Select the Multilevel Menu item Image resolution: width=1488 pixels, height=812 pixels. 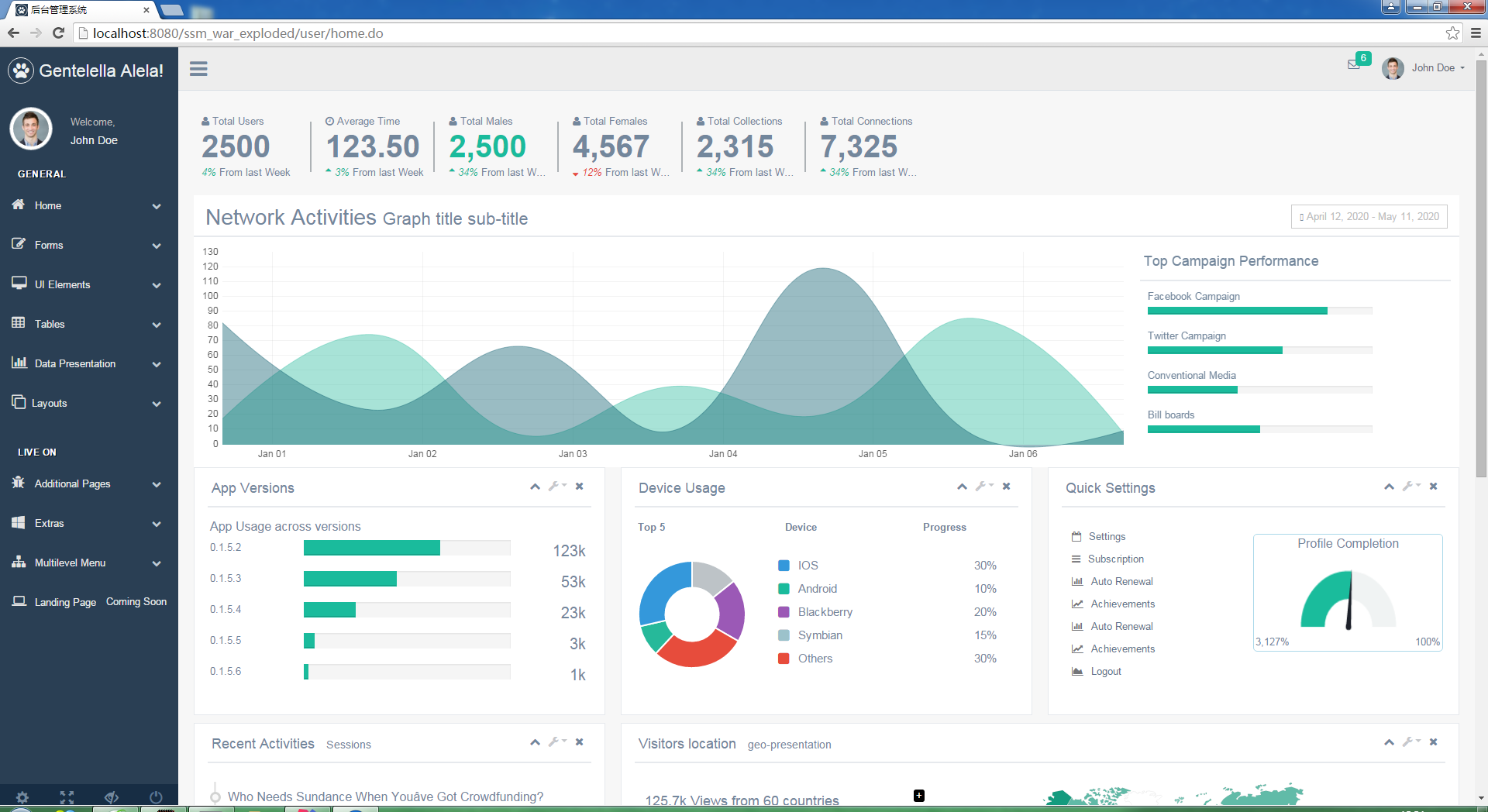[89, 563]
